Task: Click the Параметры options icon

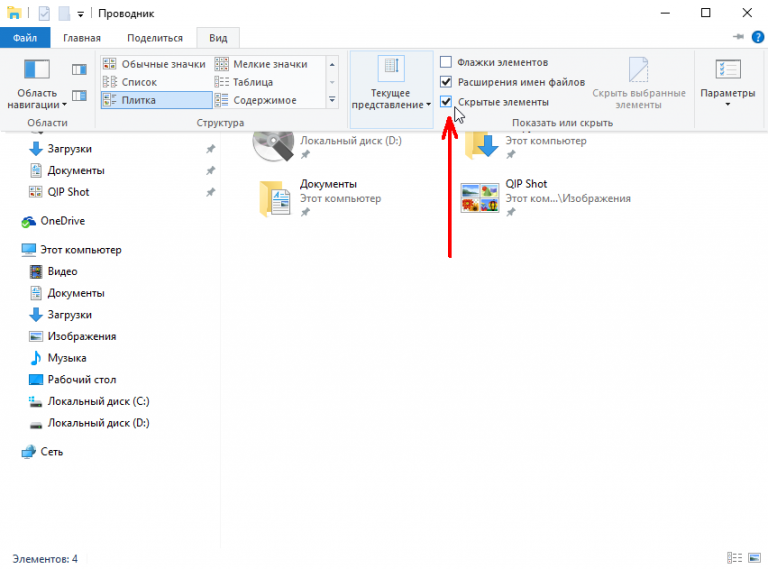Action: (728, 70)
